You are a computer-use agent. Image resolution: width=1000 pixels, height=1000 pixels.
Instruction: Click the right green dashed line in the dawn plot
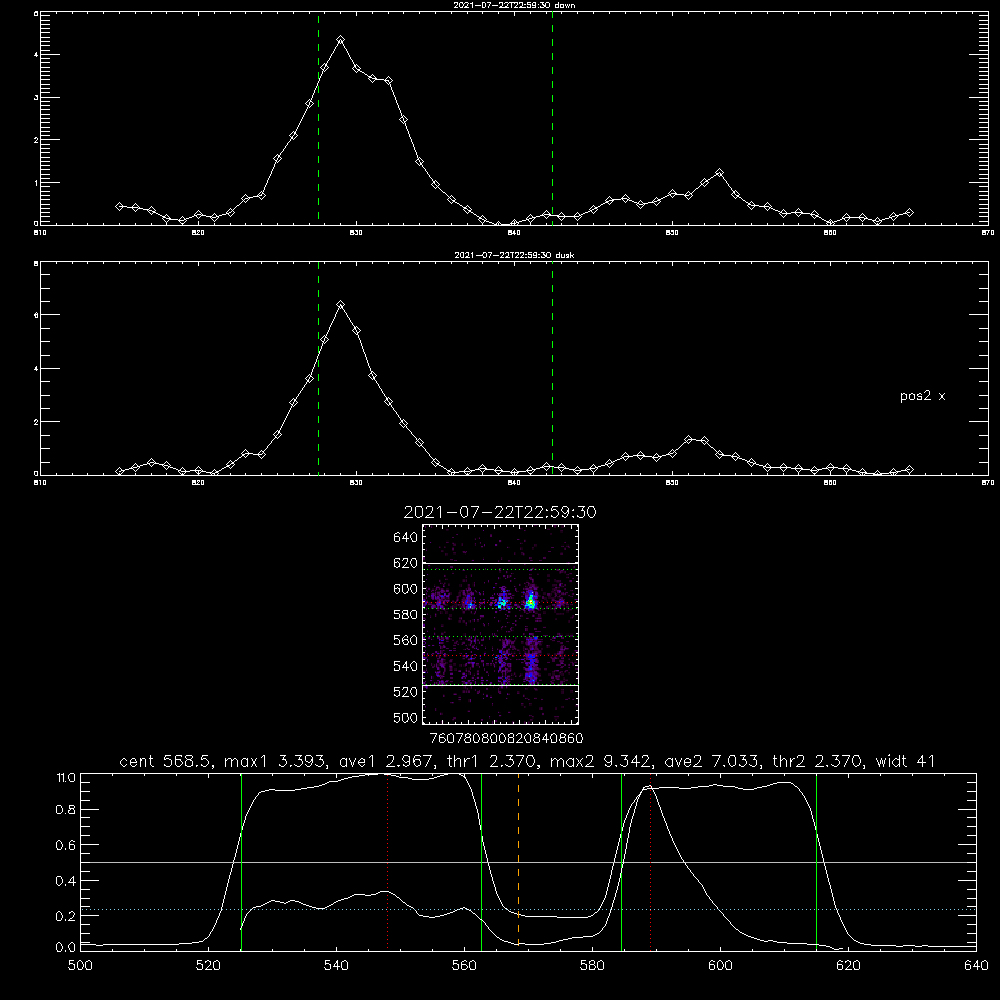(552, 118)
